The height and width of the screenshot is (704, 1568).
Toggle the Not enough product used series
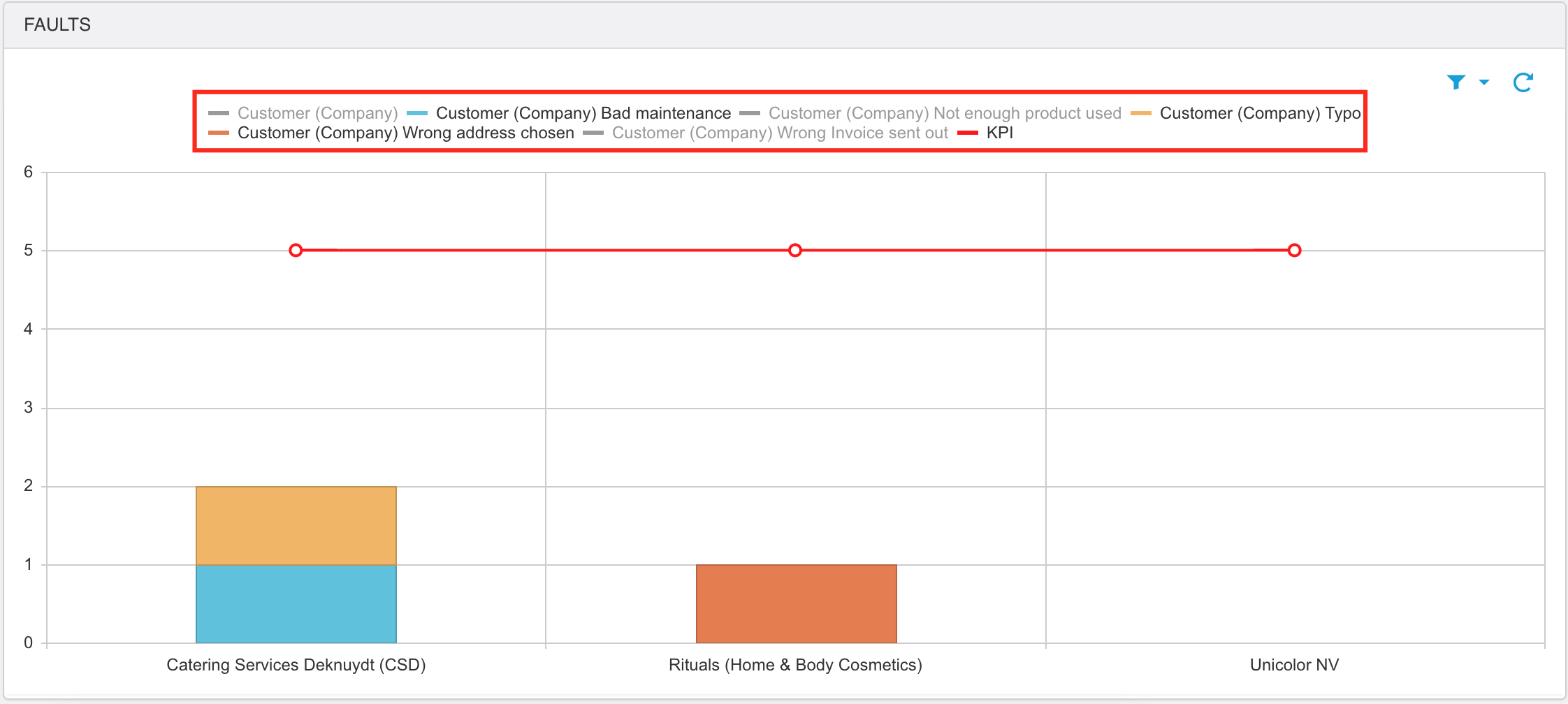[x=931, y=113]
